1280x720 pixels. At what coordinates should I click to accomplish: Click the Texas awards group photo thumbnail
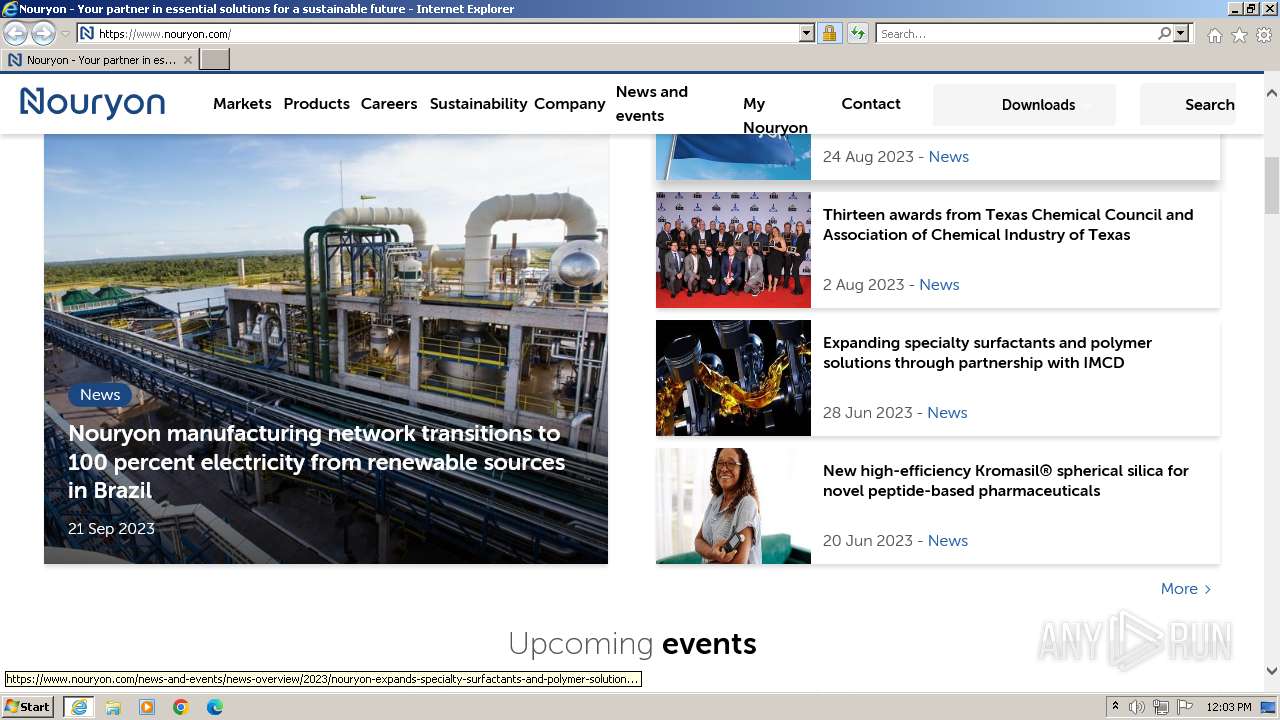coord(733,250)
